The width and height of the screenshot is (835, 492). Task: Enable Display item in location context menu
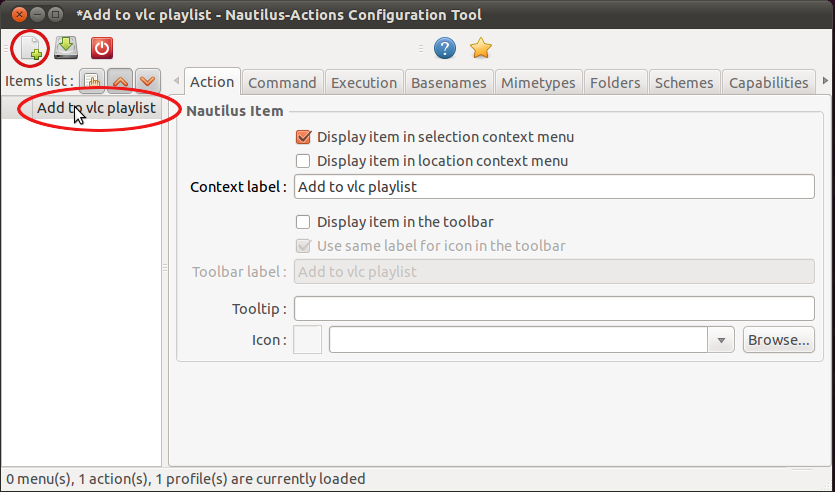coord(304,160)
